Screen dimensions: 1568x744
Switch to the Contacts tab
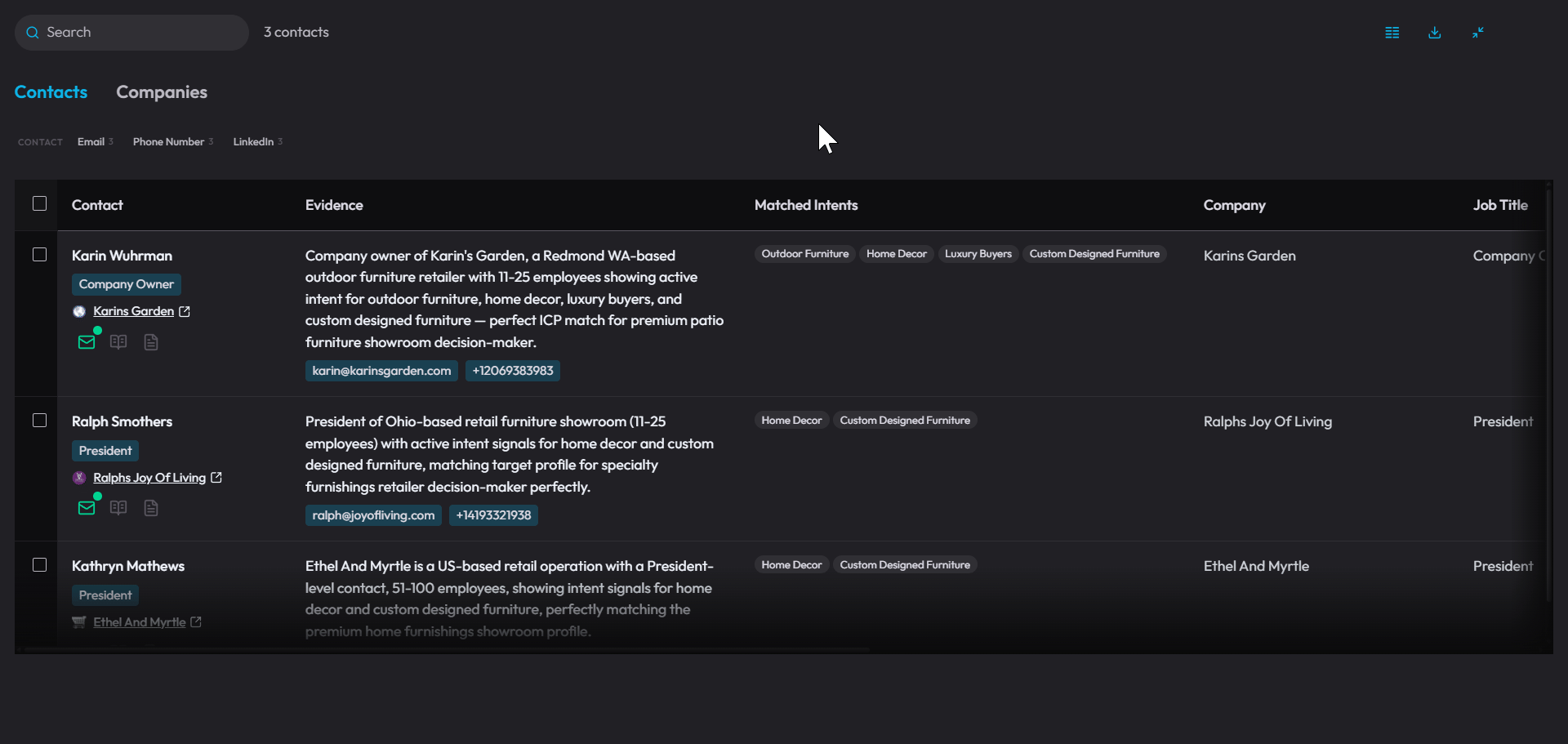(51, 92)
